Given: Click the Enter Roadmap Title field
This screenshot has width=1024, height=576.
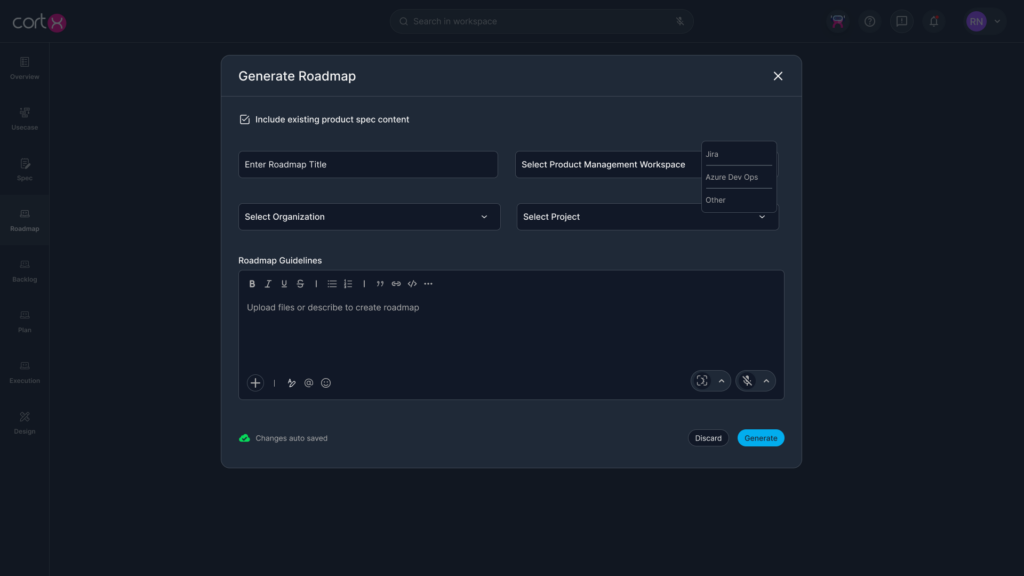Looking at the screenshot, I should pyautogui.click(x=367, y=165).
